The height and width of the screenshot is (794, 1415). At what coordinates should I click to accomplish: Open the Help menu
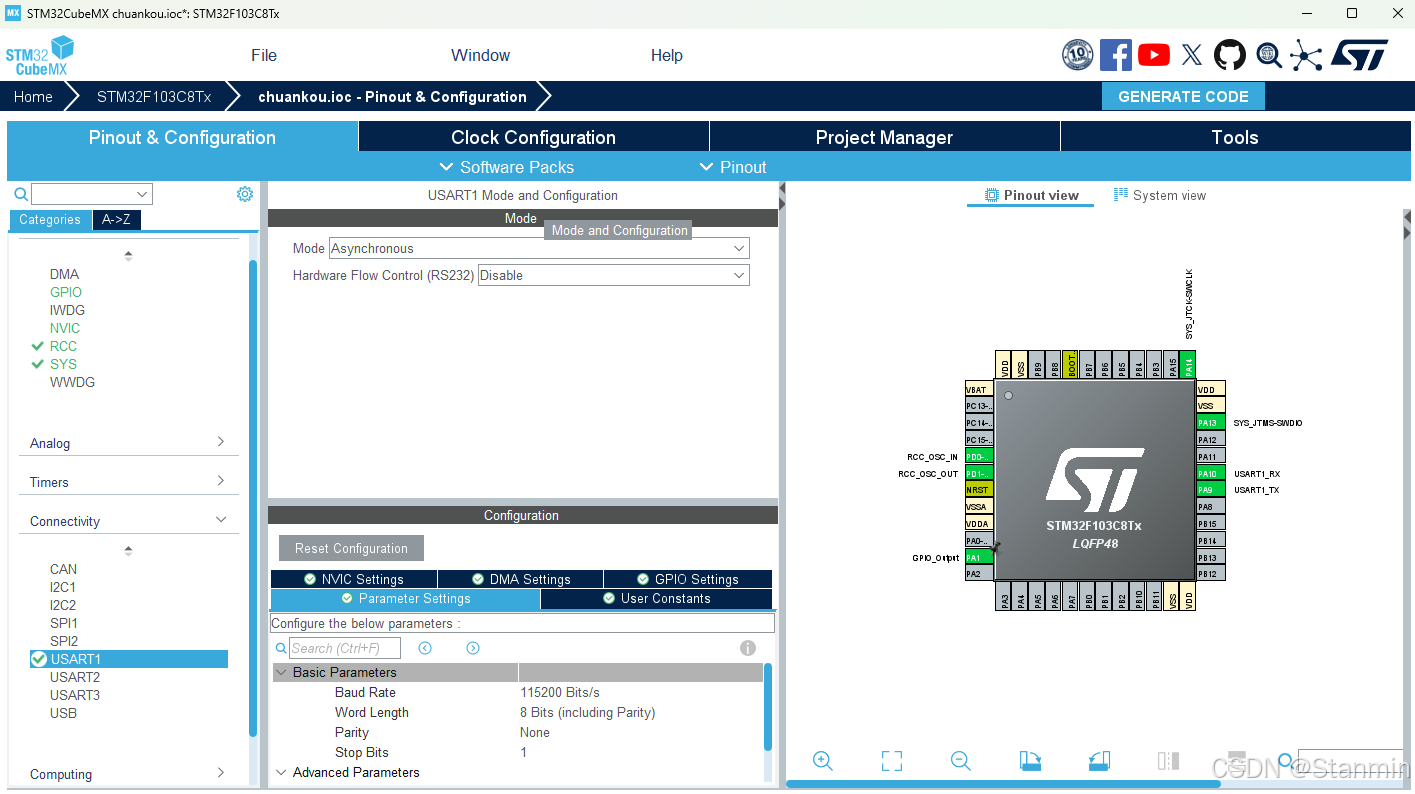[x=667, y=55]
